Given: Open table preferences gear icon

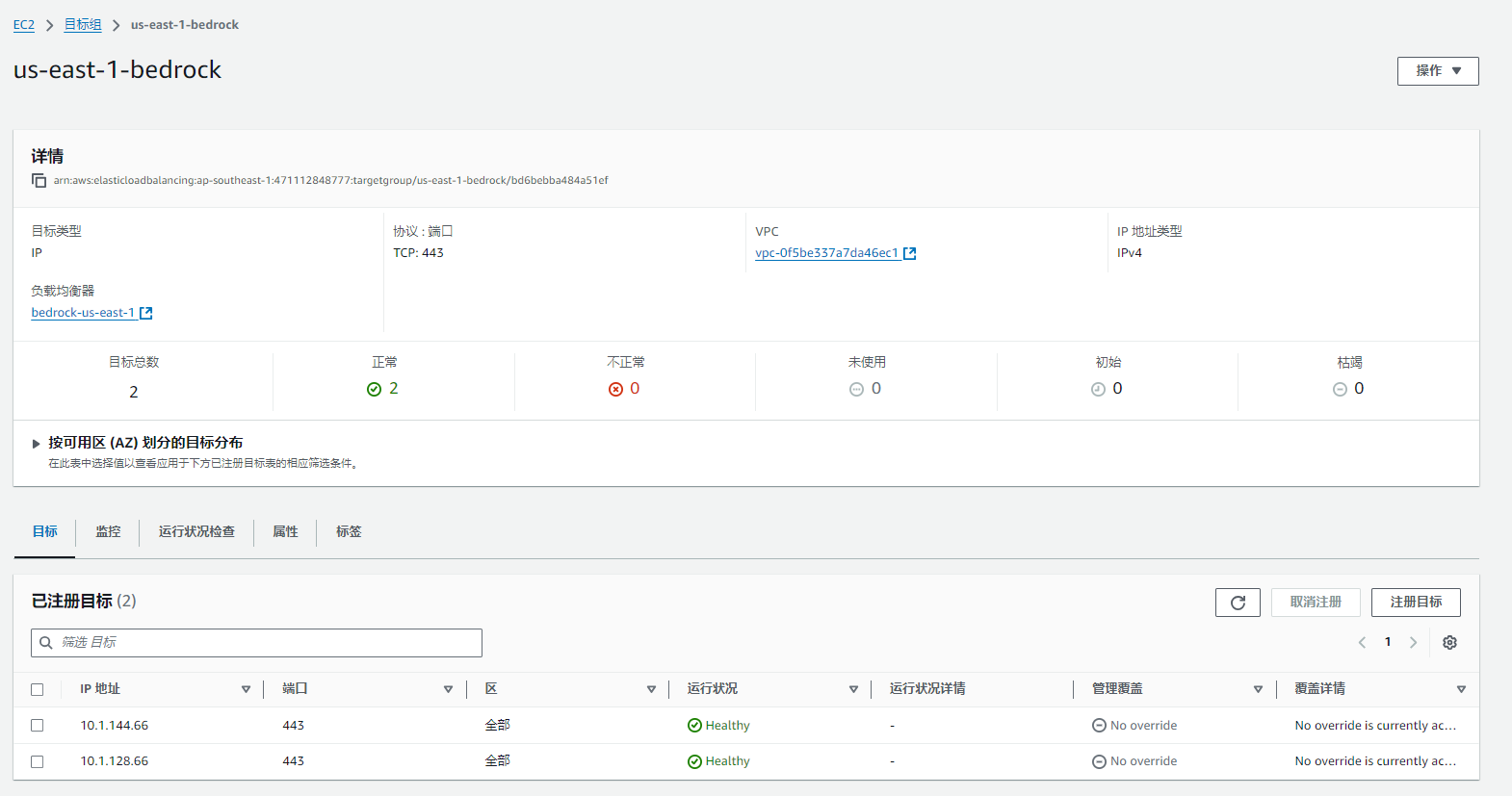Looking at the screenshot, I should (1449, 642).
